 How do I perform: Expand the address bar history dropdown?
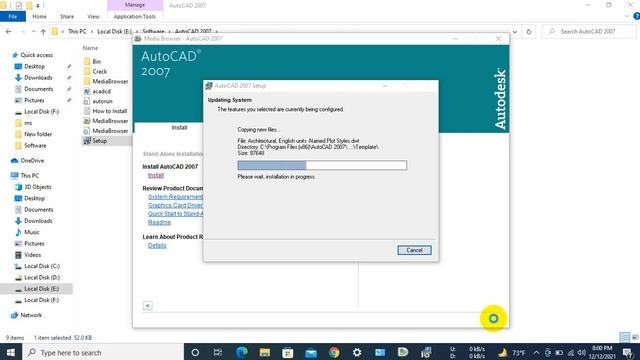click(515, 31)
